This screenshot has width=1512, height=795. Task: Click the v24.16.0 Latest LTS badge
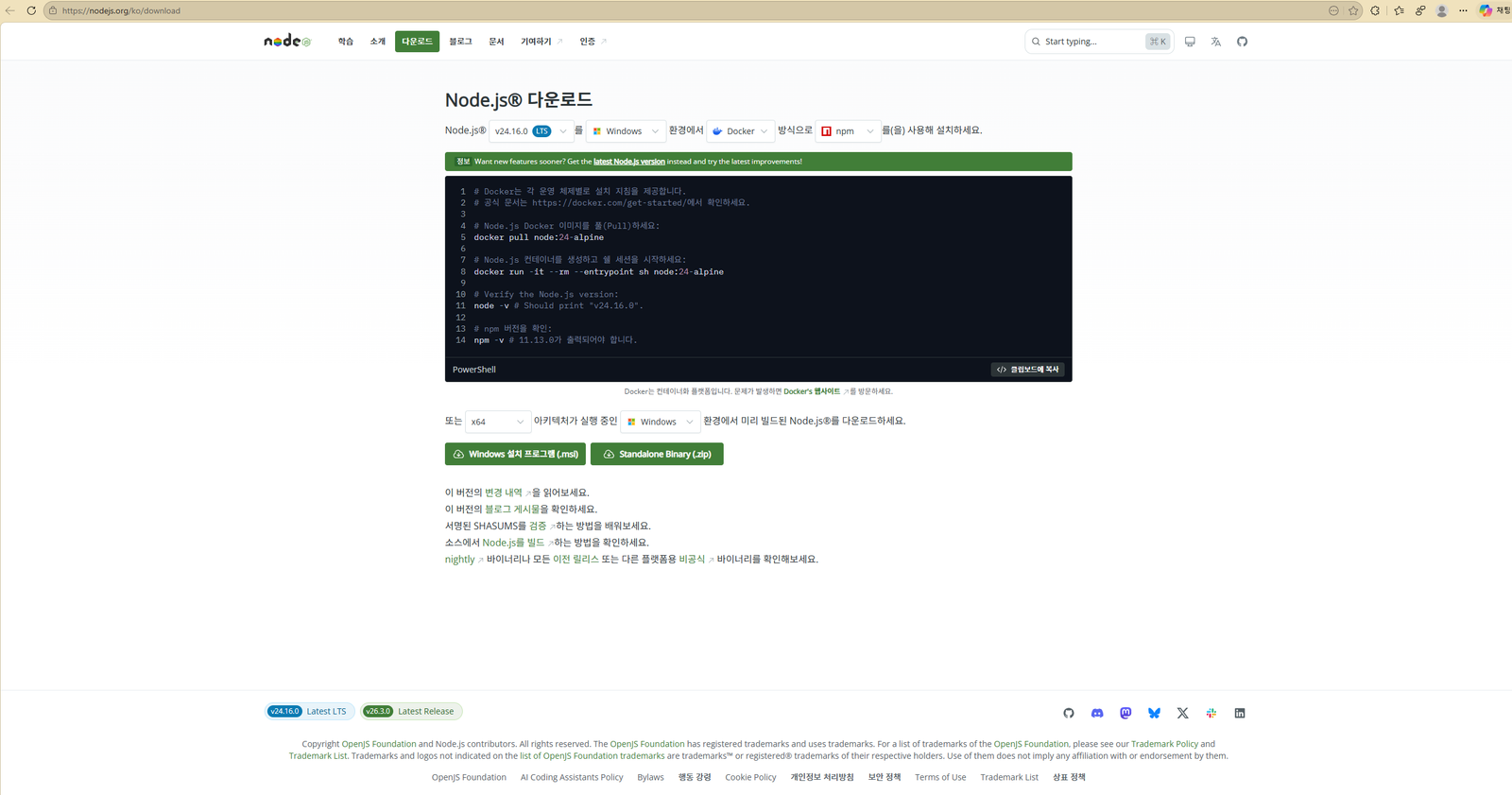pyautogui.click(x=310, y=711)
